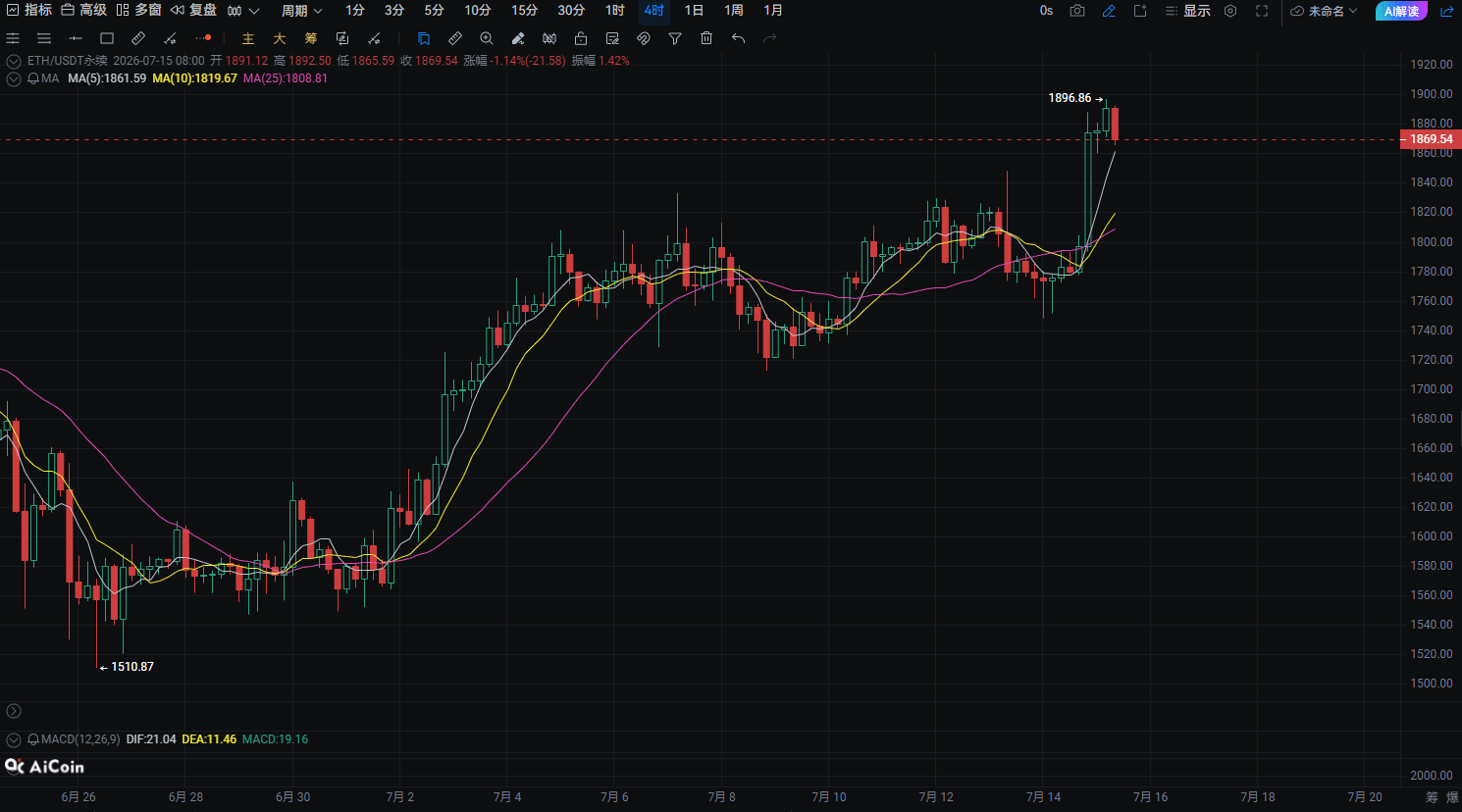Image resolution: width=1462 pixels, height=812 pixels.
Task: Switch to the 10分 timeframe
Action: tap(478, 11)
